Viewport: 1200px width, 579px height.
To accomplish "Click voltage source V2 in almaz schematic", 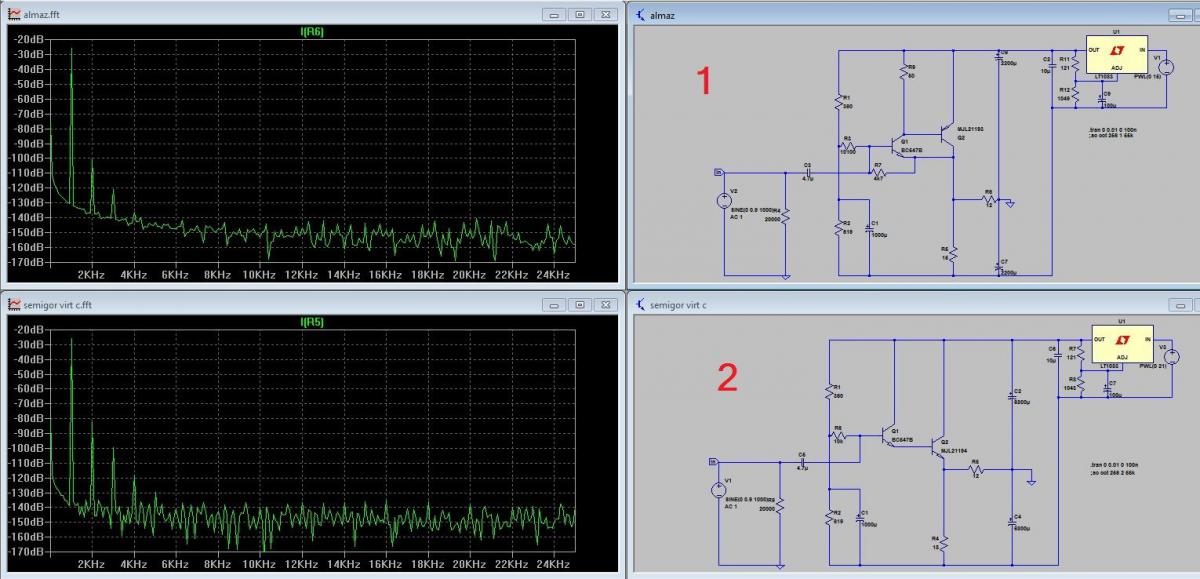I will pos(725,200).
